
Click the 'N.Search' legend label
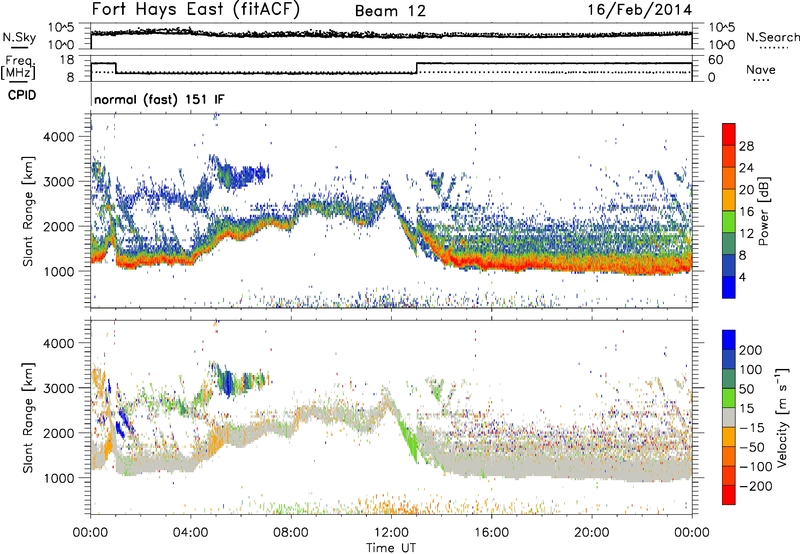[772, 37]
